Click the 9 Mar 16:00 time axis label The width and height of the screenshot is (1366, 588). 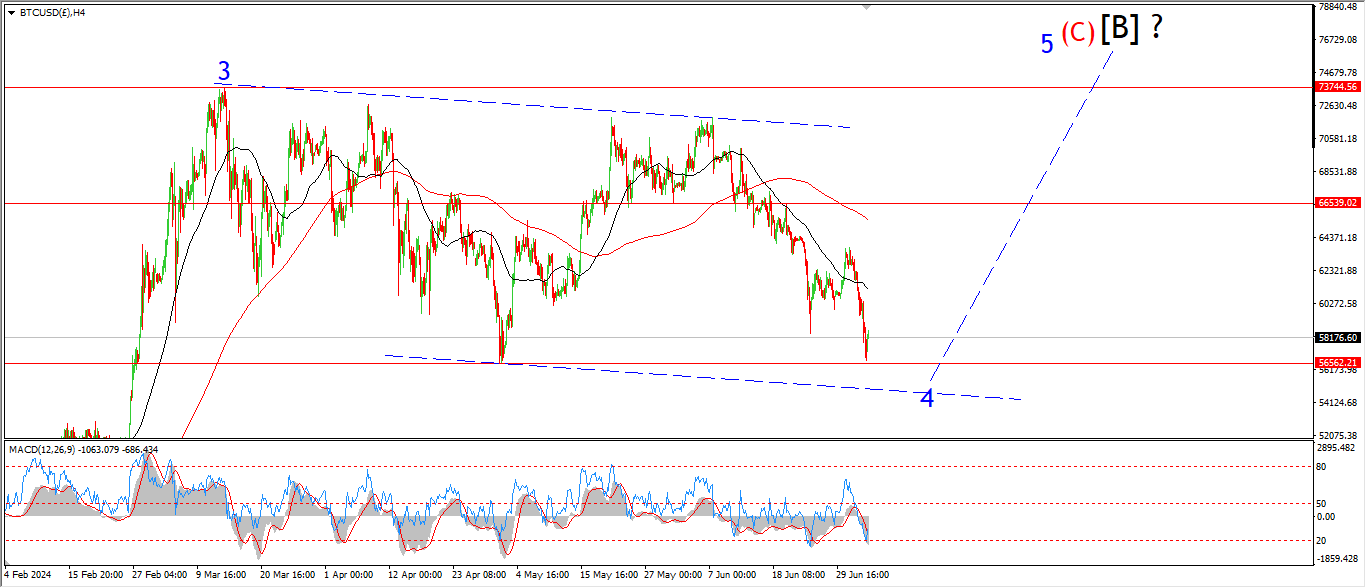221,575
